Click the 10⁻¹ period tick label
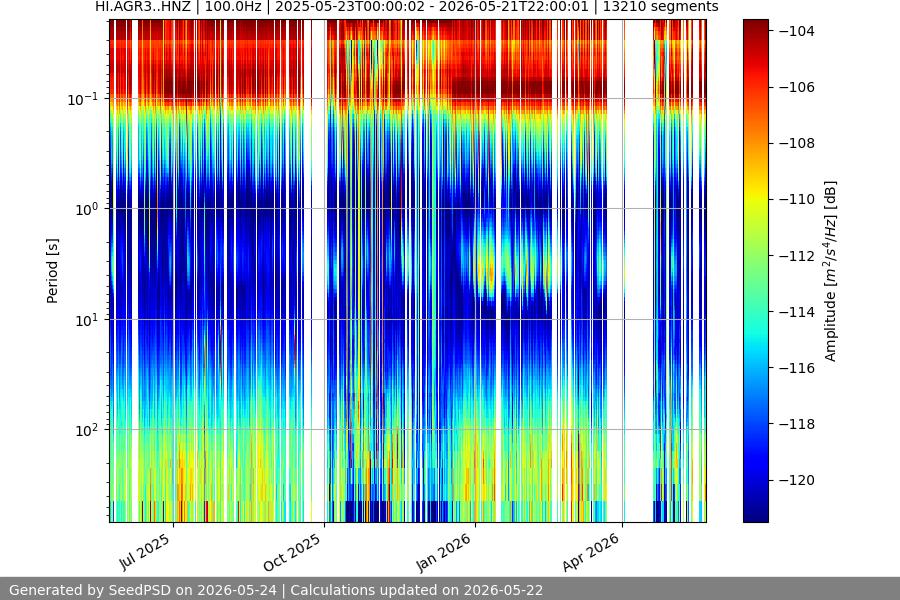The width and height of the screenshot is (900, 600). click(x=83, y=99)
